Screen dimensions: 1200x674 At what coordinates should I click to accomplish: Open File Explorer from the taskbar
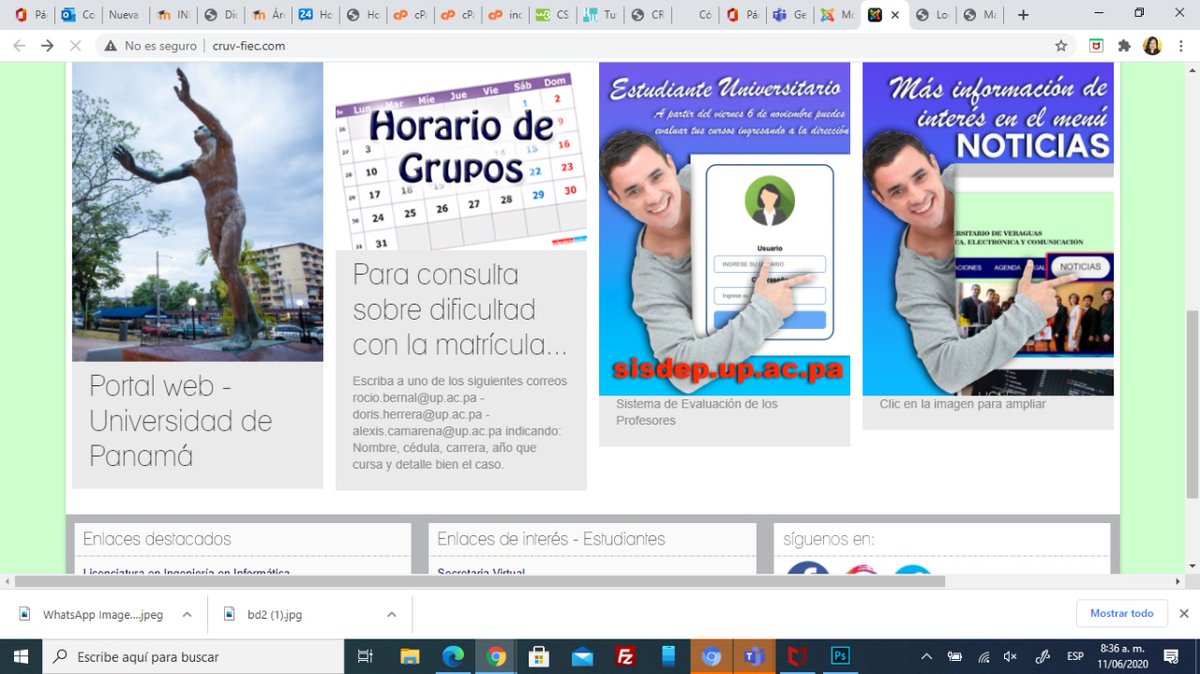[410, 657]
